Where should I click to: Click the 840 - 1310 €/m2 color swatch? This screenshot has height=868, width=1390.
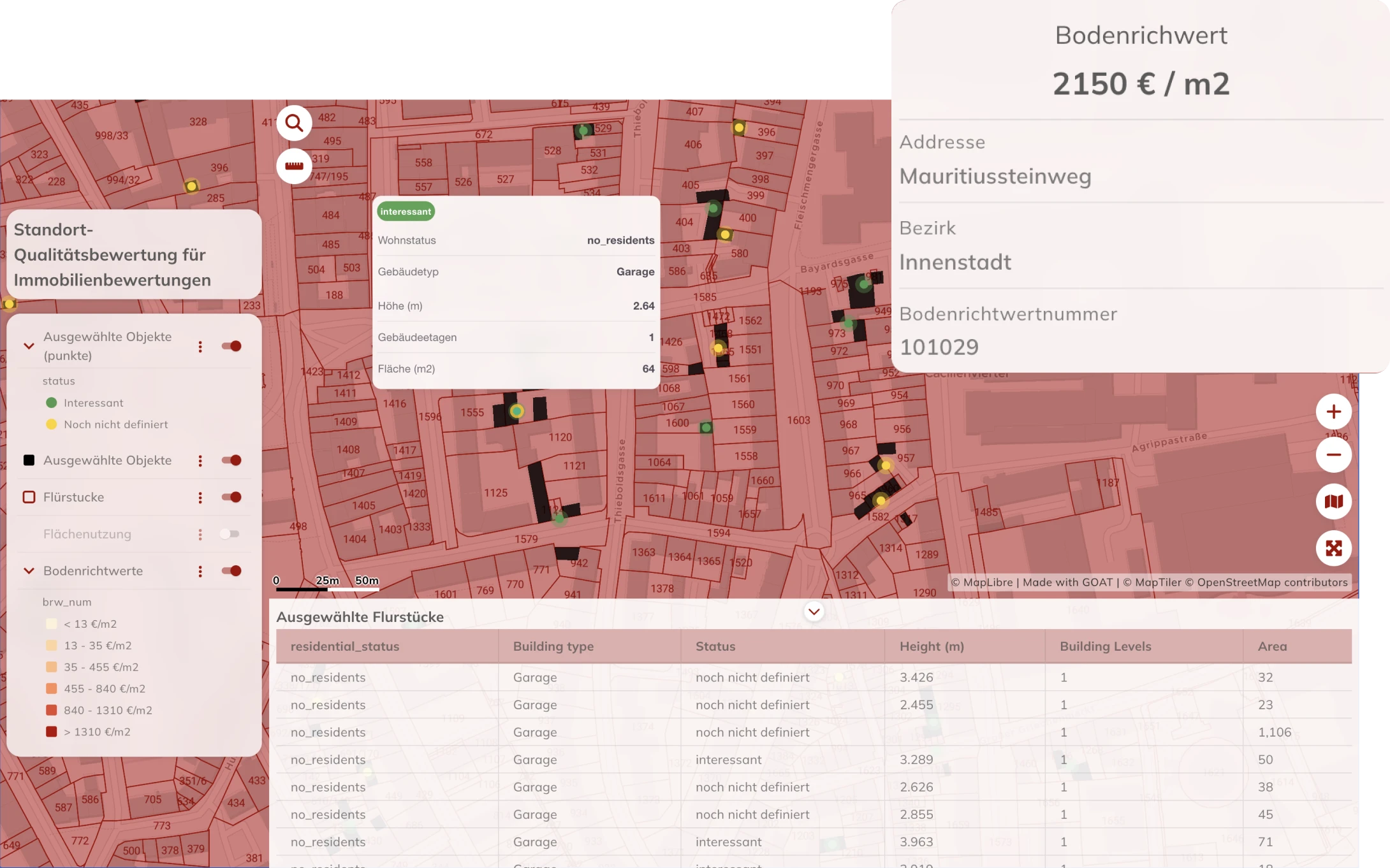(x=52, y=710)
